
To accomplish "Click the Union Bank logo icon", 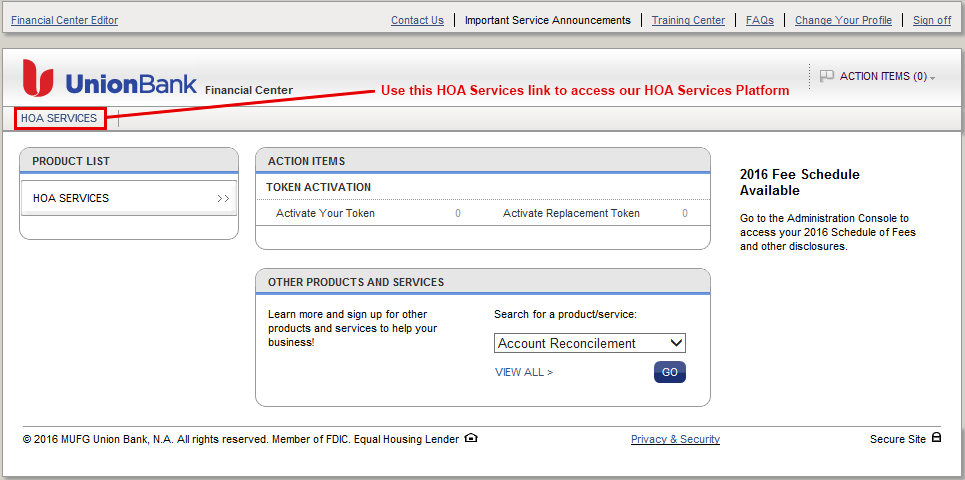I will 38,78.
